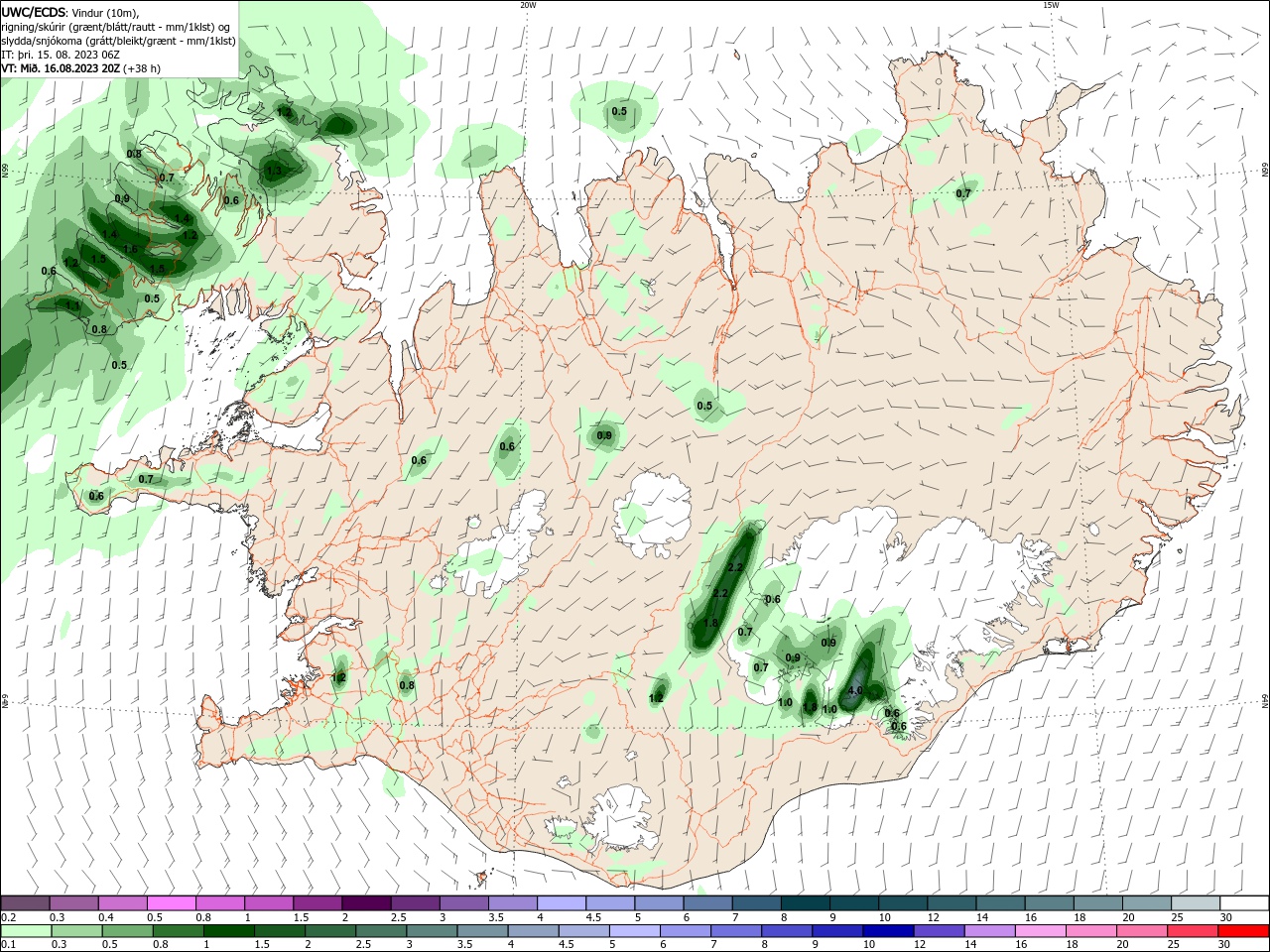Viewport: 1270px width, 952px height.
Task: Click the 20W longitude label
Action: click(528, 5)
